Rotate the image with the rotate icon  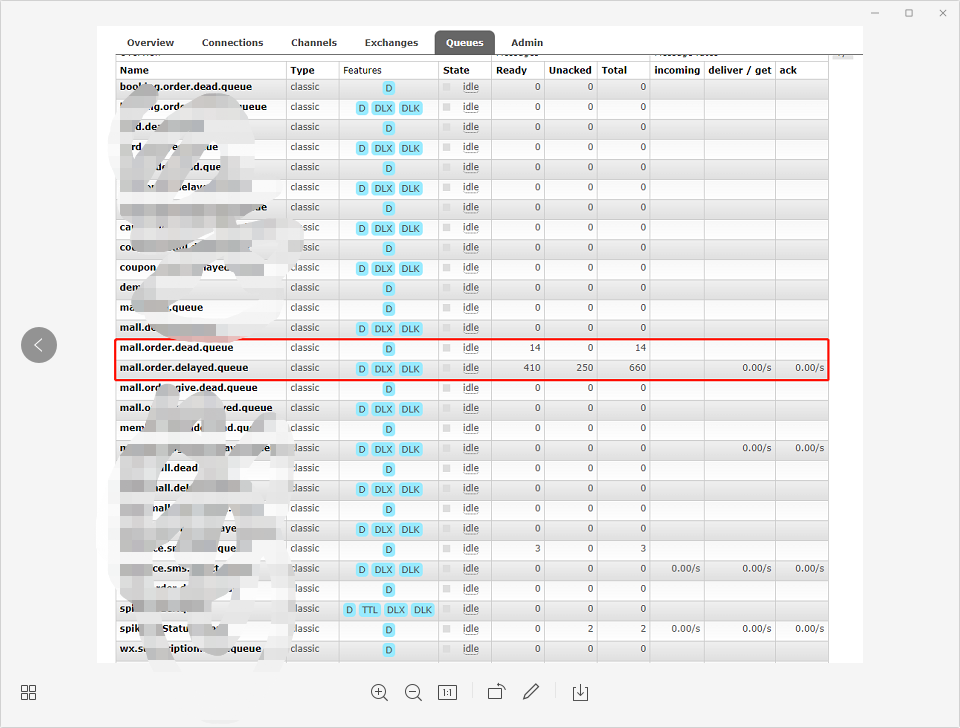(x=497, y=692)
